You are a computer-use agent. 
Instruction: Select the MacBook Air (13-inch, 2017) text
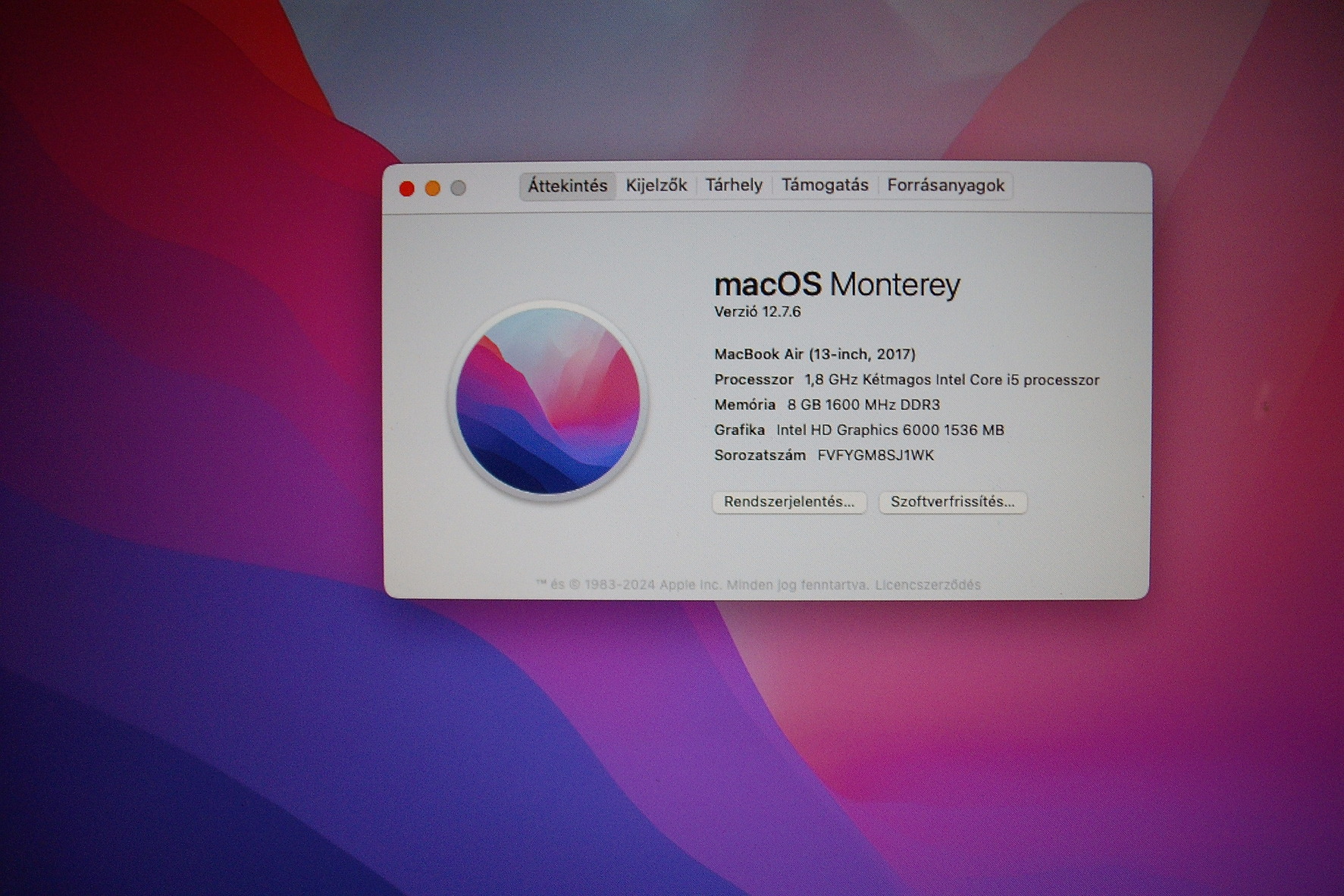pyautogui.click(x=815, y=354)
